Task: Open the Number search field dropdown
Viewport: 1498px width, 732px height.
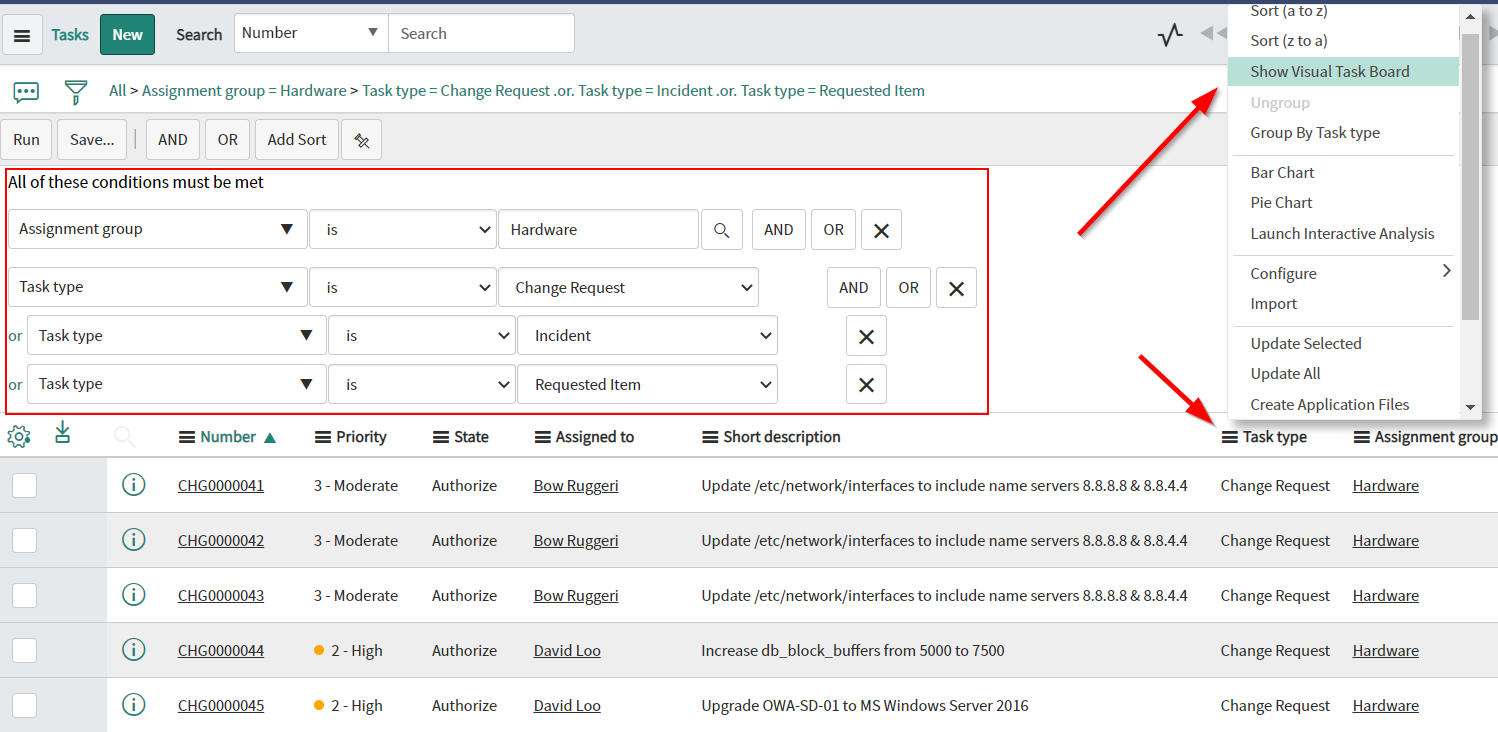Action: (311, 33)
